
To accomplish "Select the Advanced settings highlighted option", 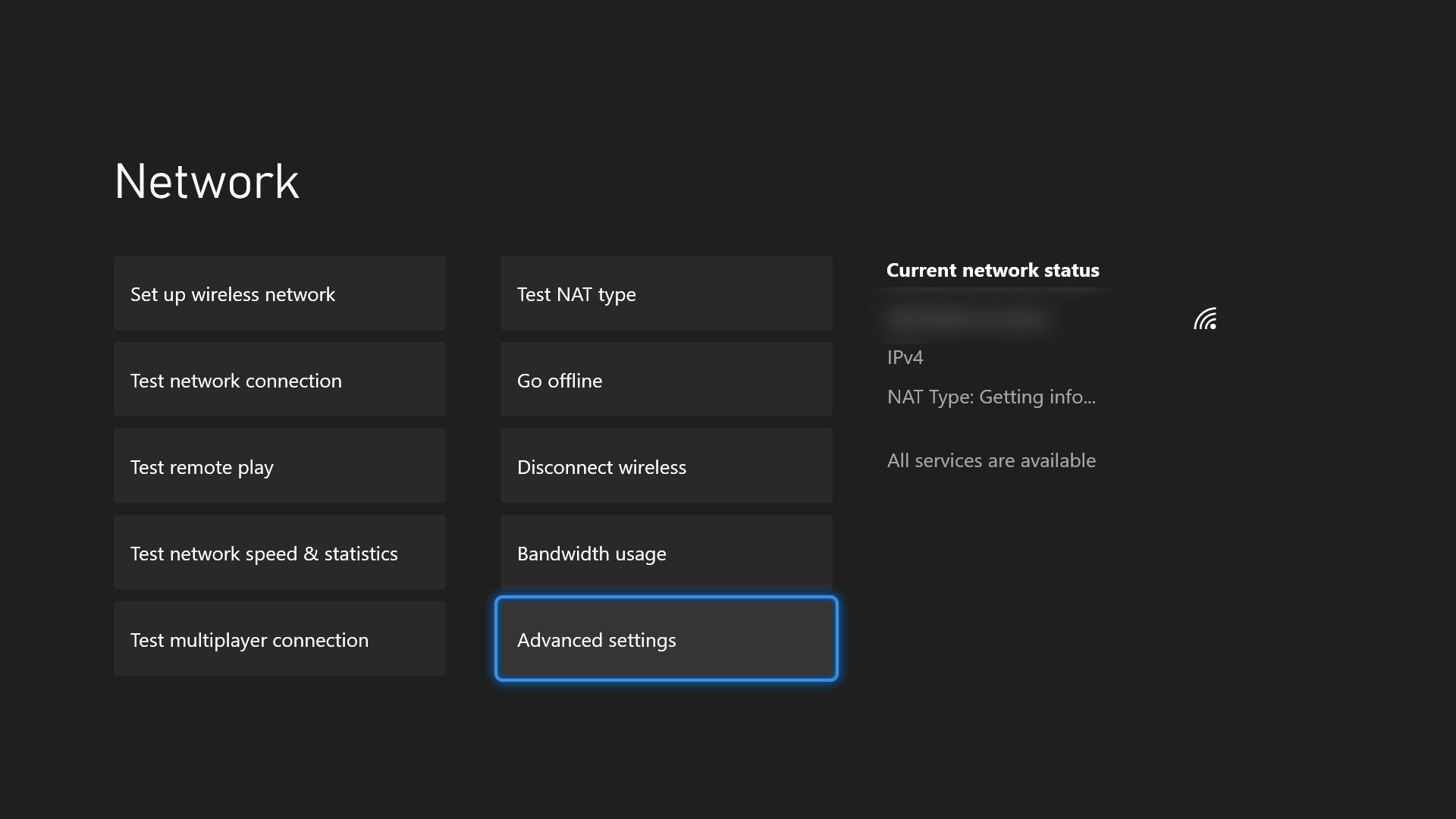I will (666, 639).
